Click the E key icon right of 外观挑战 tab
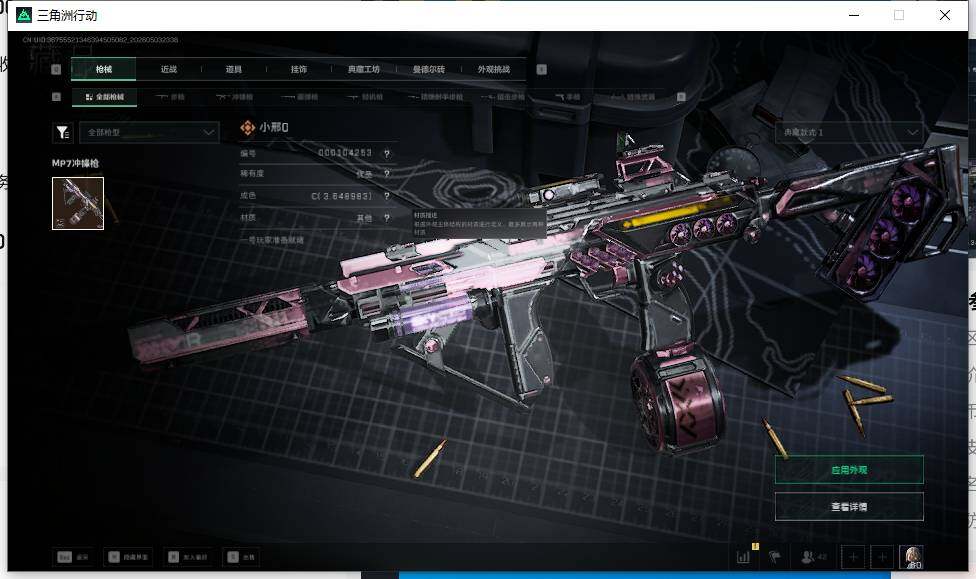This screenshot has height=579, width=976. click(542, 70)
